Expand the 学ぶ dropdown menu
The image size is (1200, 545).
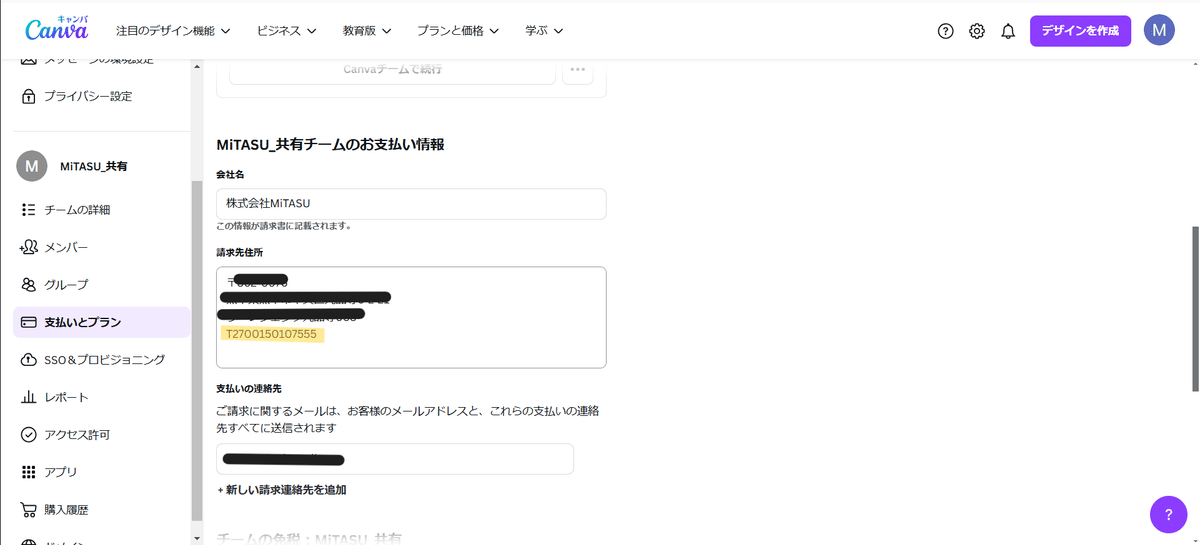click(545, 31)
